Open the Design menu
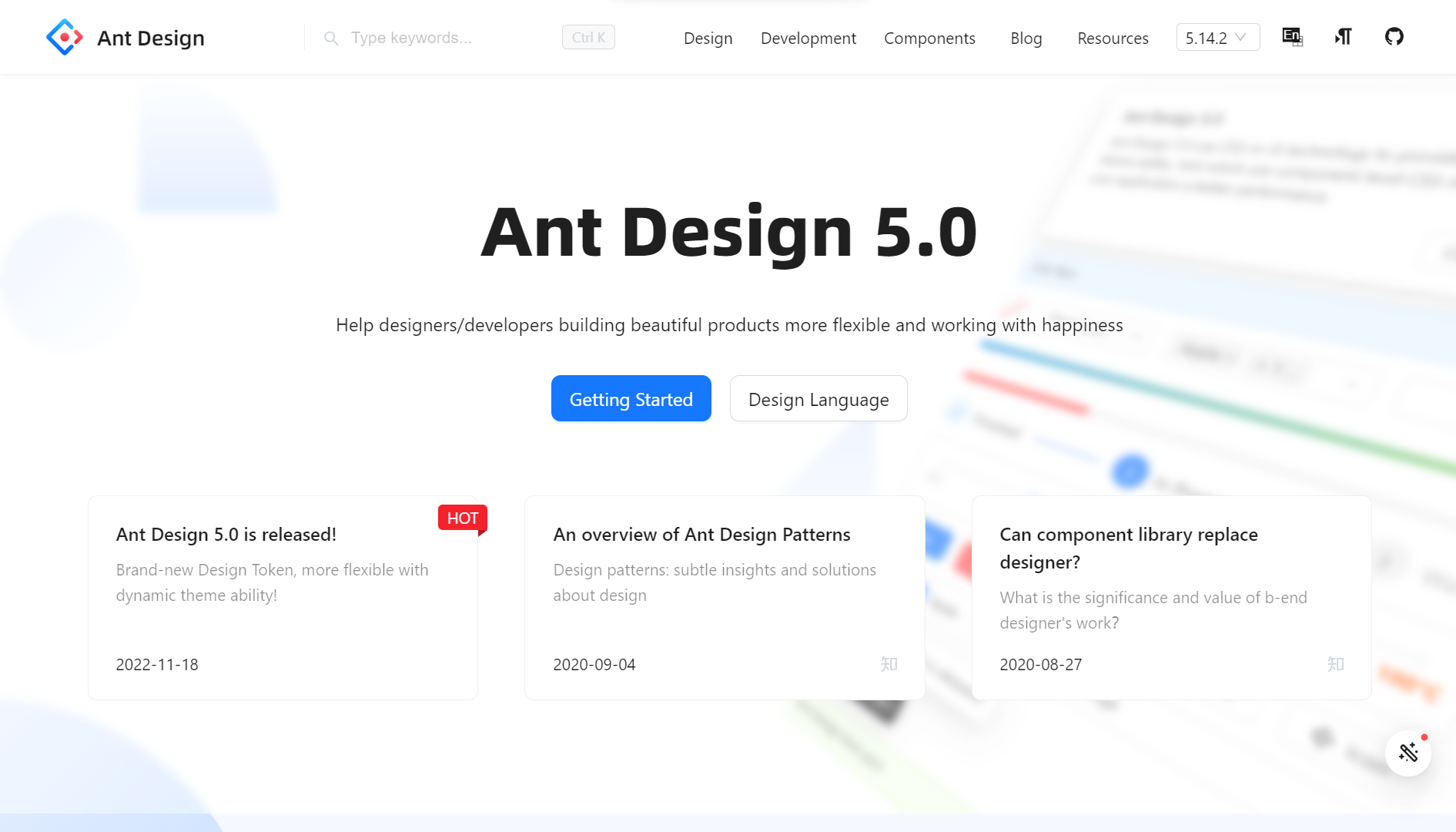Screen dimensions: 1456x832 click(708, 38)
